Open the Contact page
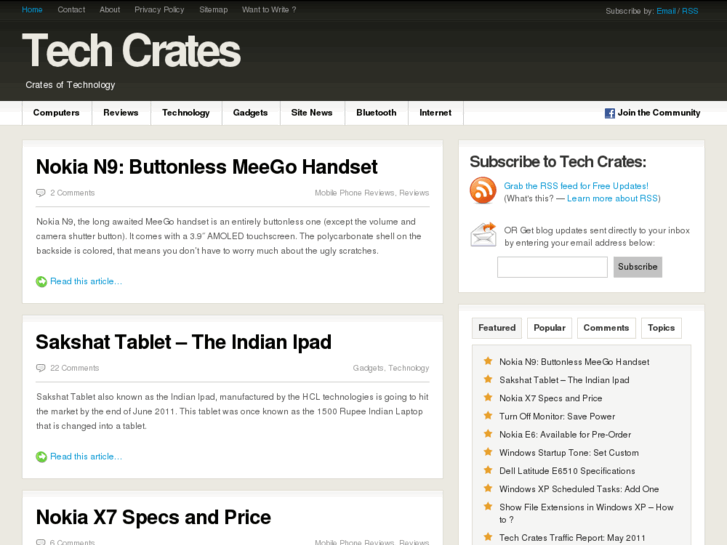 (71, 9)
